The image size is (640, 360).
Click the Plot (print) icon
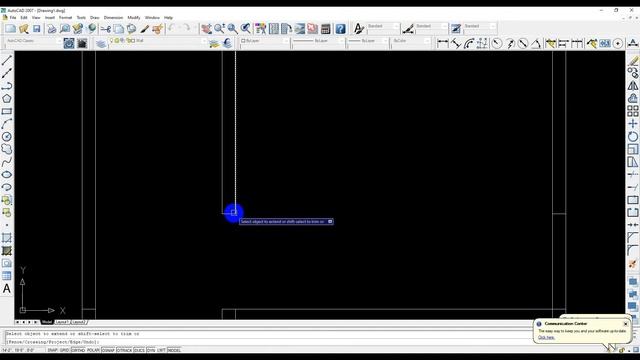[x=51, y=29]
